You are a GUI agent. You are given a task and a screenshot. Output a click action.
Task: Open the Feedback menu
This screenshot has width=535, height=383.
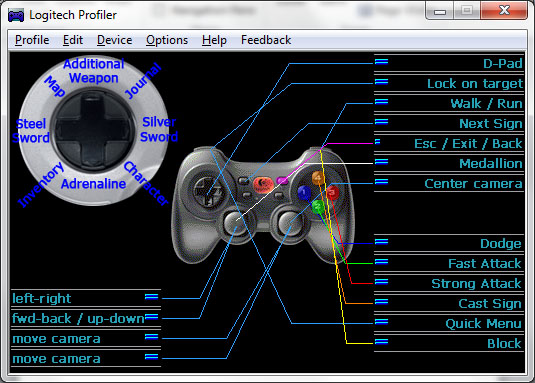pyautogui.click(x=266, y=40)
